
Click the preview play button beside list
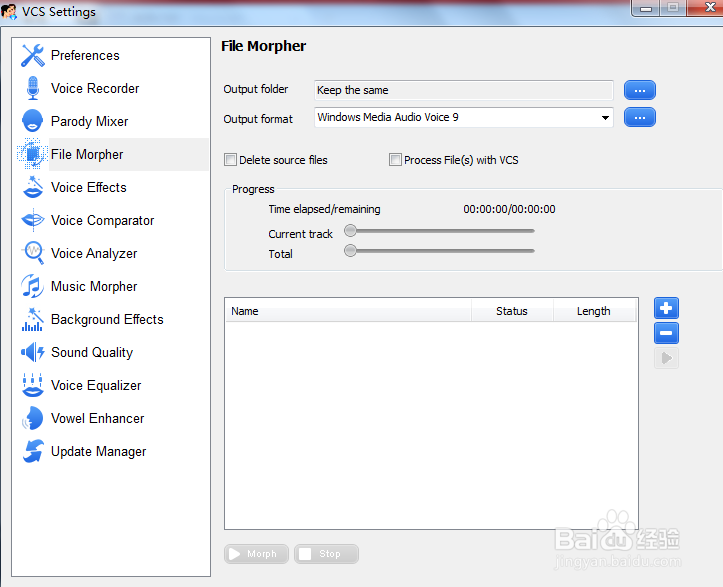pos(666,358)
